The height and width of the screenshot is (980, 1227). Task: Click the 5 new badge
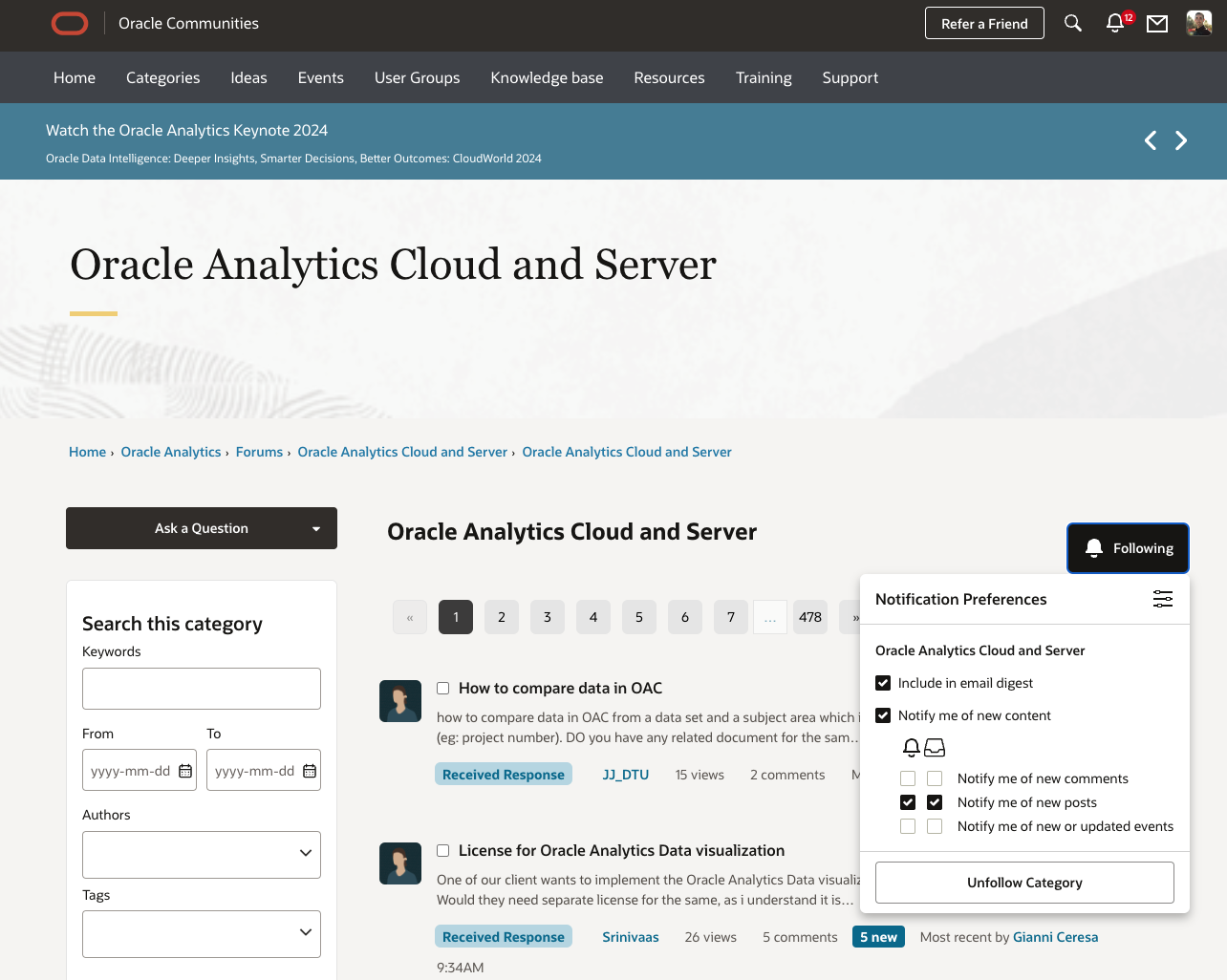point(878,937)
